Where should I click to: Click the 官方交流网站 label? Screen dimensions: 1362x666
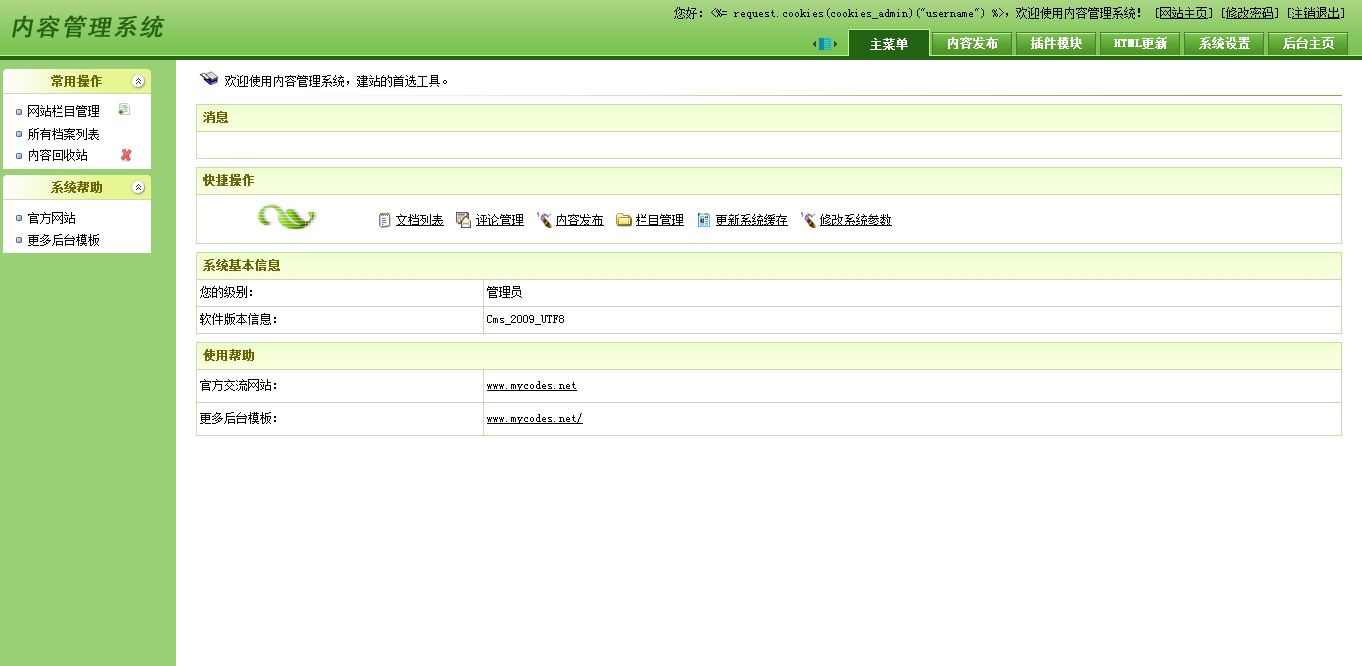[238, 386]
